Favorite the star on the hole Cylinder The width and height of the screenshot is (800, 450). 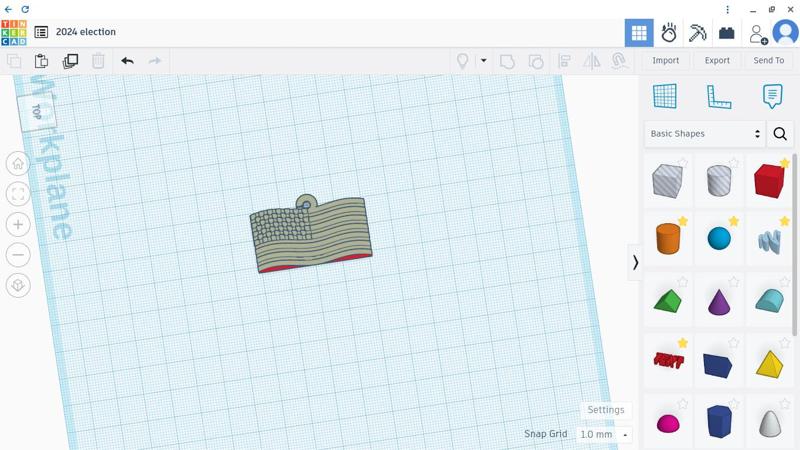[734, 163]
